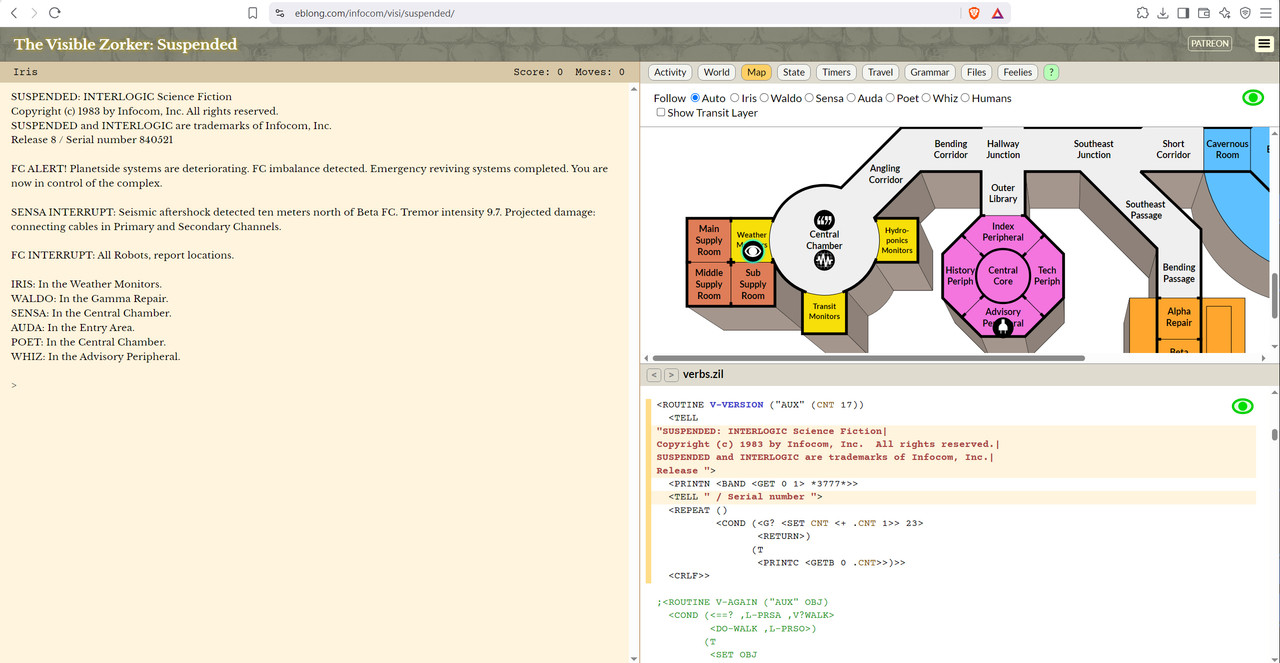The image size is (1280, 663).
Task: Open the Brave Wallet icon
Action: point(1204,13)
